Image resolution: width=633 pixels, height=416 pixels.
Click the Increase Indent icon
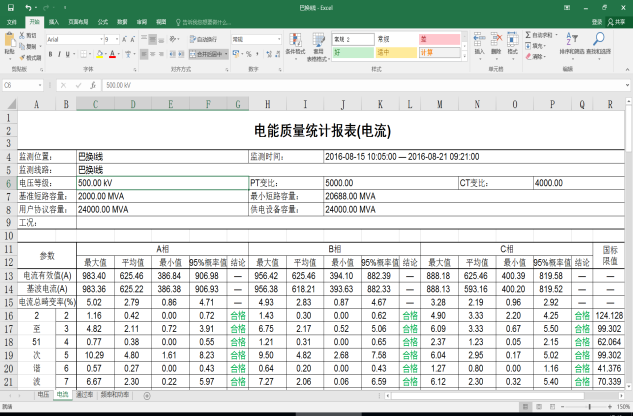(x=181, y=54)
